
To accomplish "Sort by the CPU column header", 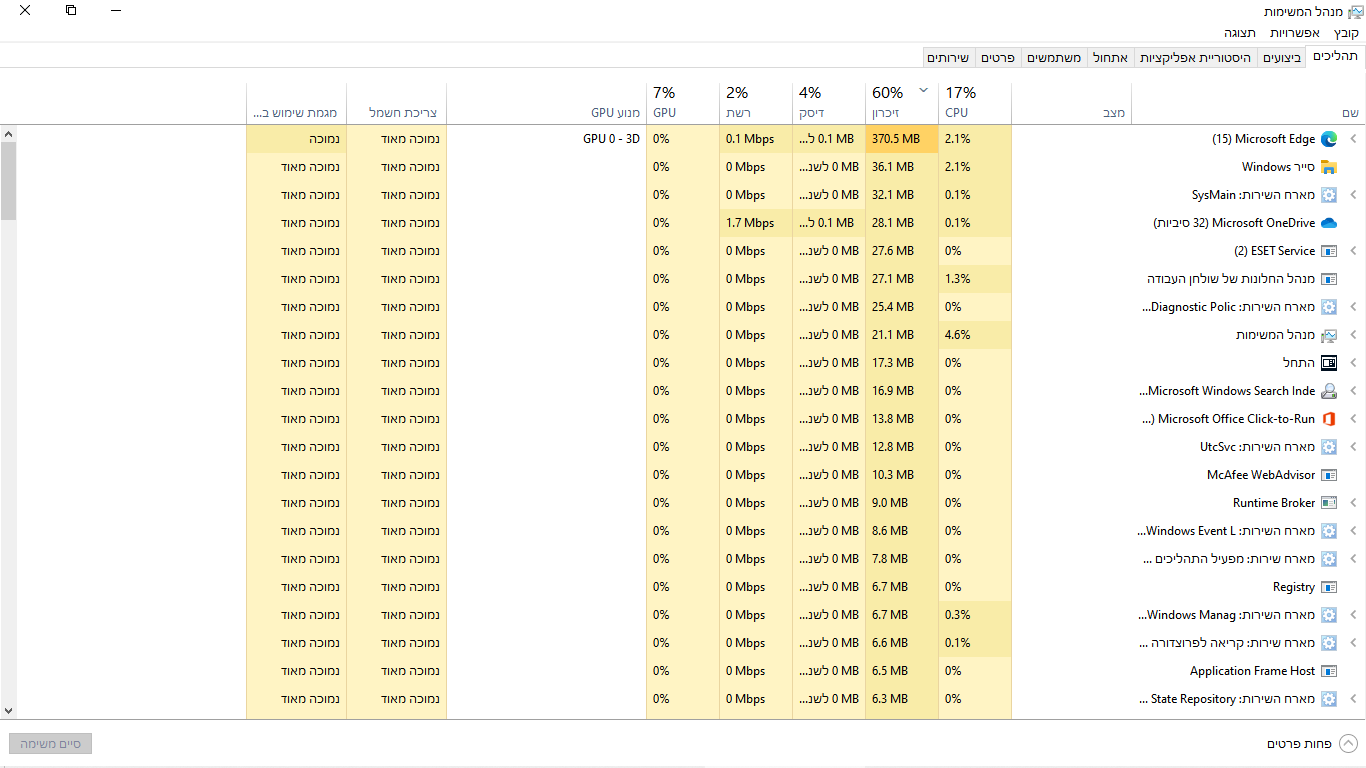I will 975,103.
